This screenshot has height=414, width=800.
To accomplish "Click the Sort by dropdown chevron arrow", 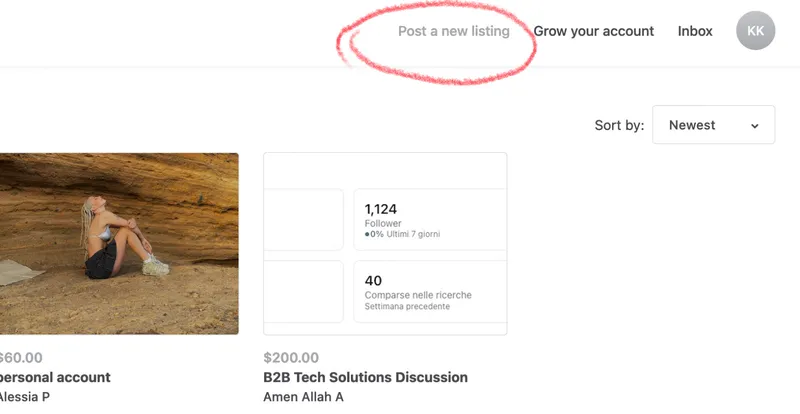I will point(754,126).
